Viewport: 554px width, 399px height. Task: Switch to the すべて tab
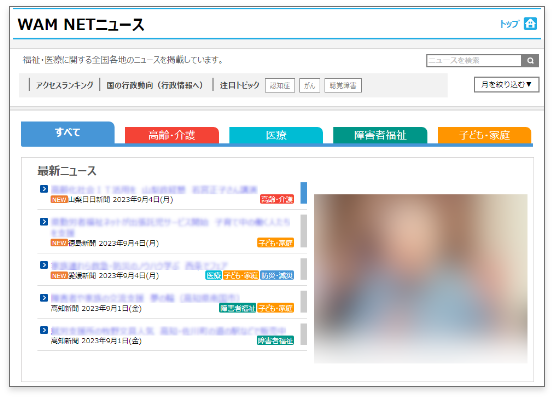point(67,133)
